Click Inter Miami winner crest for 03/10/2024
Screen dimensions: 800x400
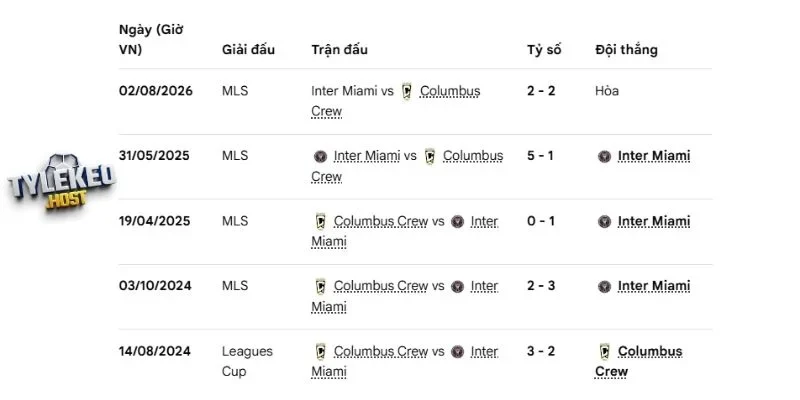click(605, 286)
